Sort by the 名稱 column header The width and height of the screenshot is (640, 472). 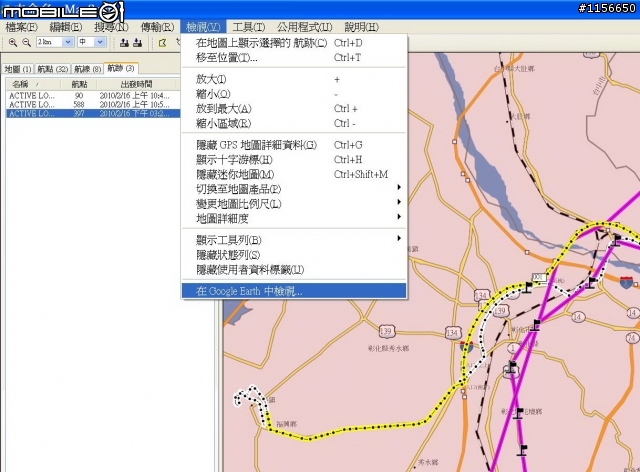33,84
